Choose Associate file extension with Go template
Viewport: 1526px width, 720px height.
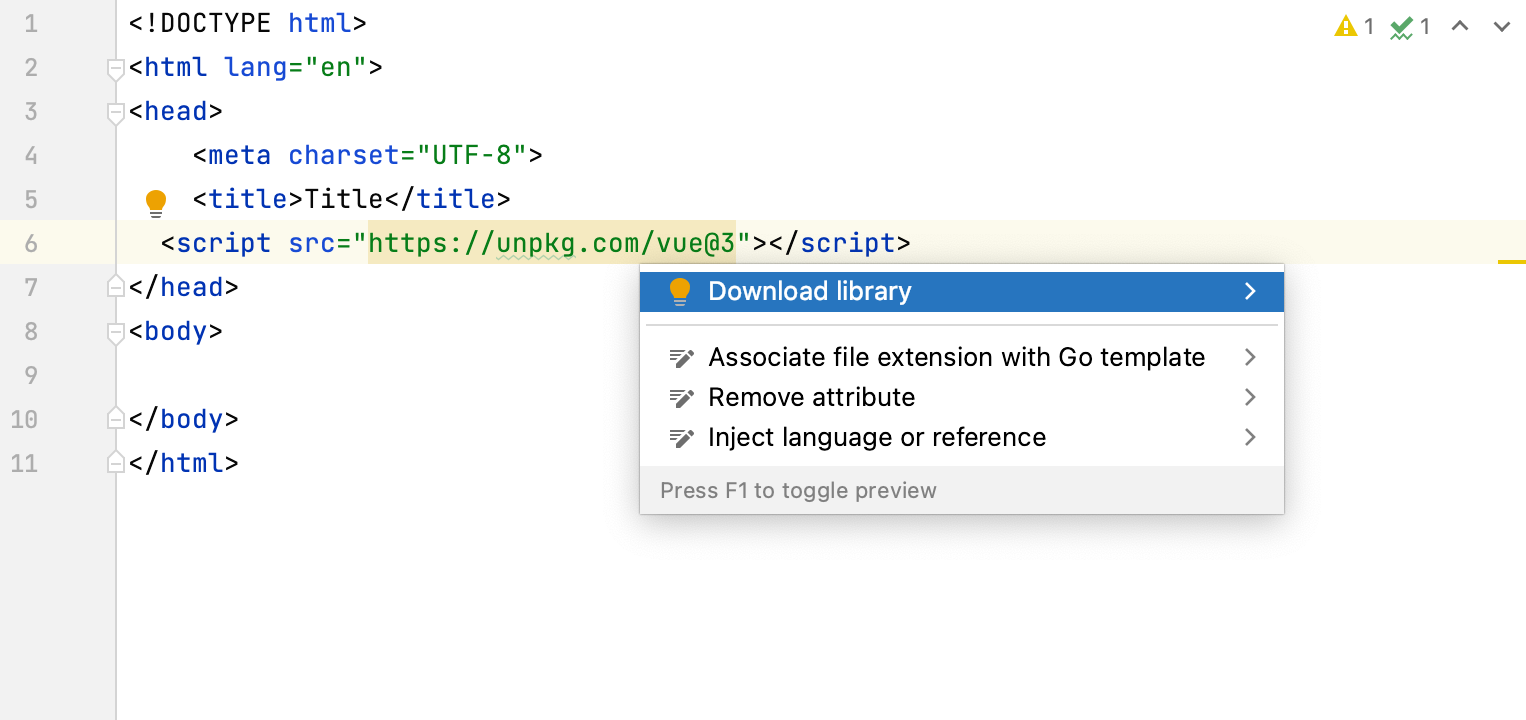point(955,357)
